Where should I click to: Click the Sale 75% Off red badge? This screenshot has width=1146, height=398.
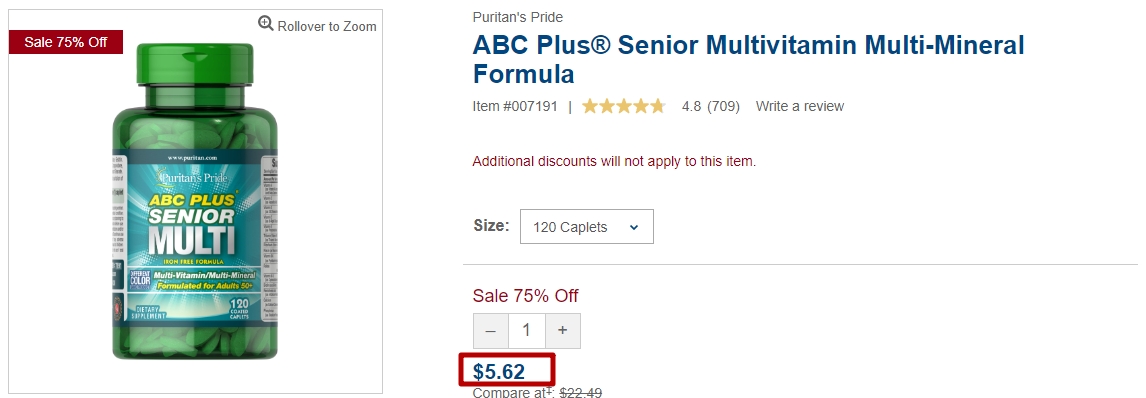(x=66, y=42)
